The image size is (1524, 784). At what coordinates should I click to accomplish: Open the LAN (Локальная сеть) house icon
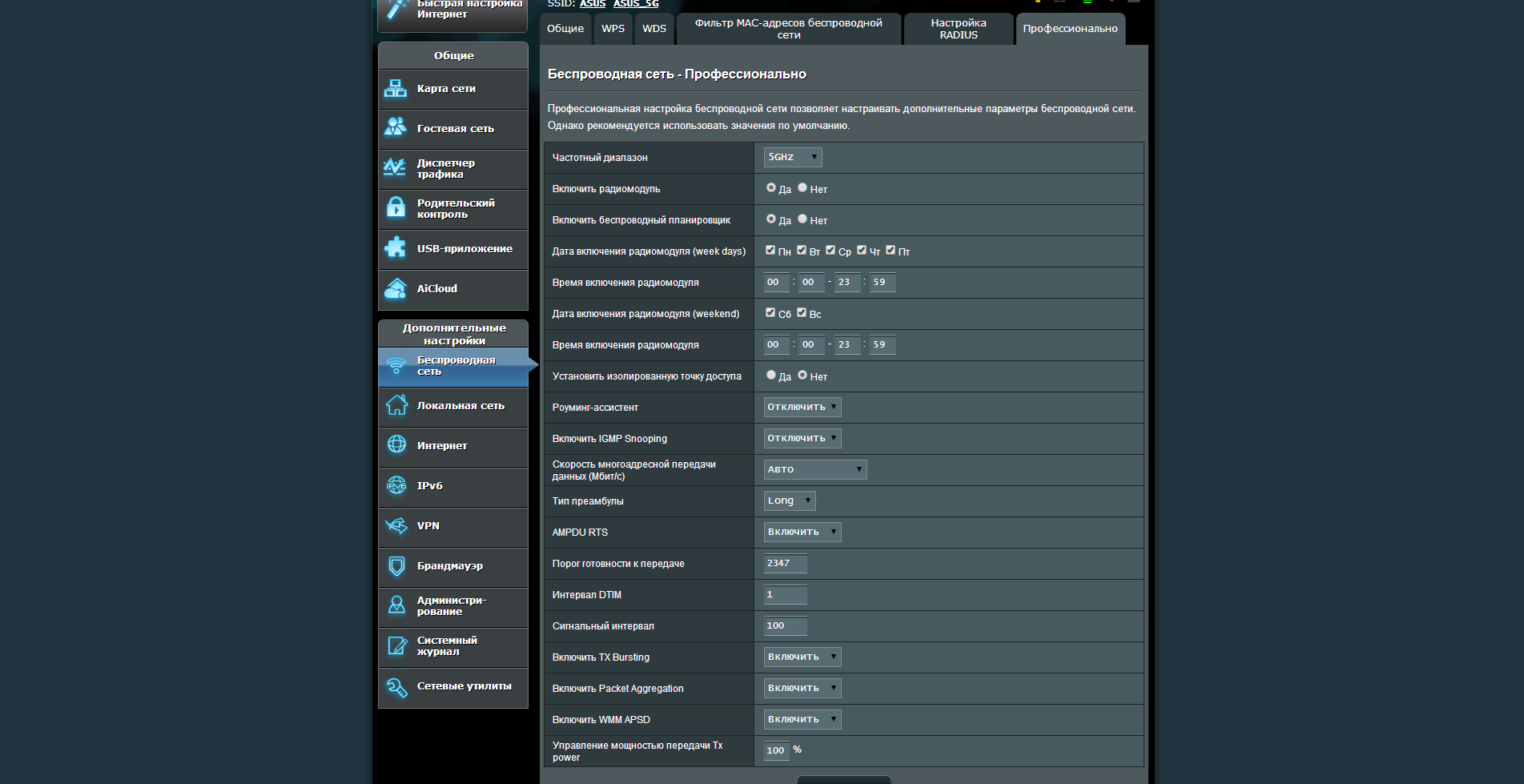[396, 405]
